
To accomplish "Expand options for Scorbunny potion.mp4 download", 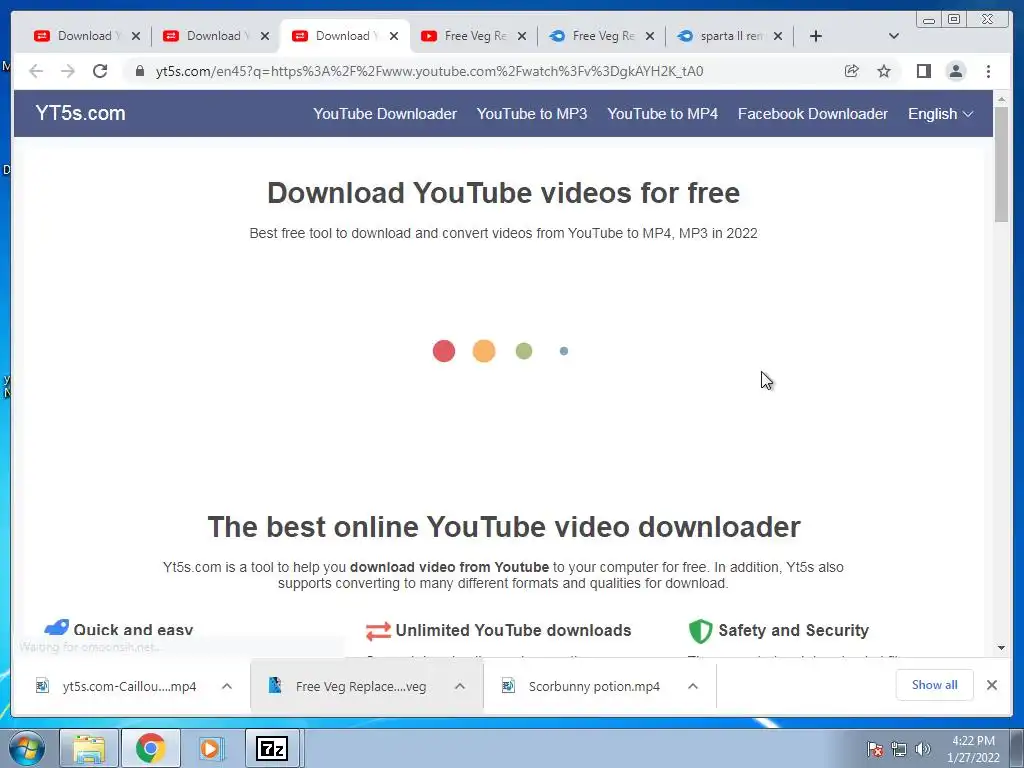I will coord(693,686).
